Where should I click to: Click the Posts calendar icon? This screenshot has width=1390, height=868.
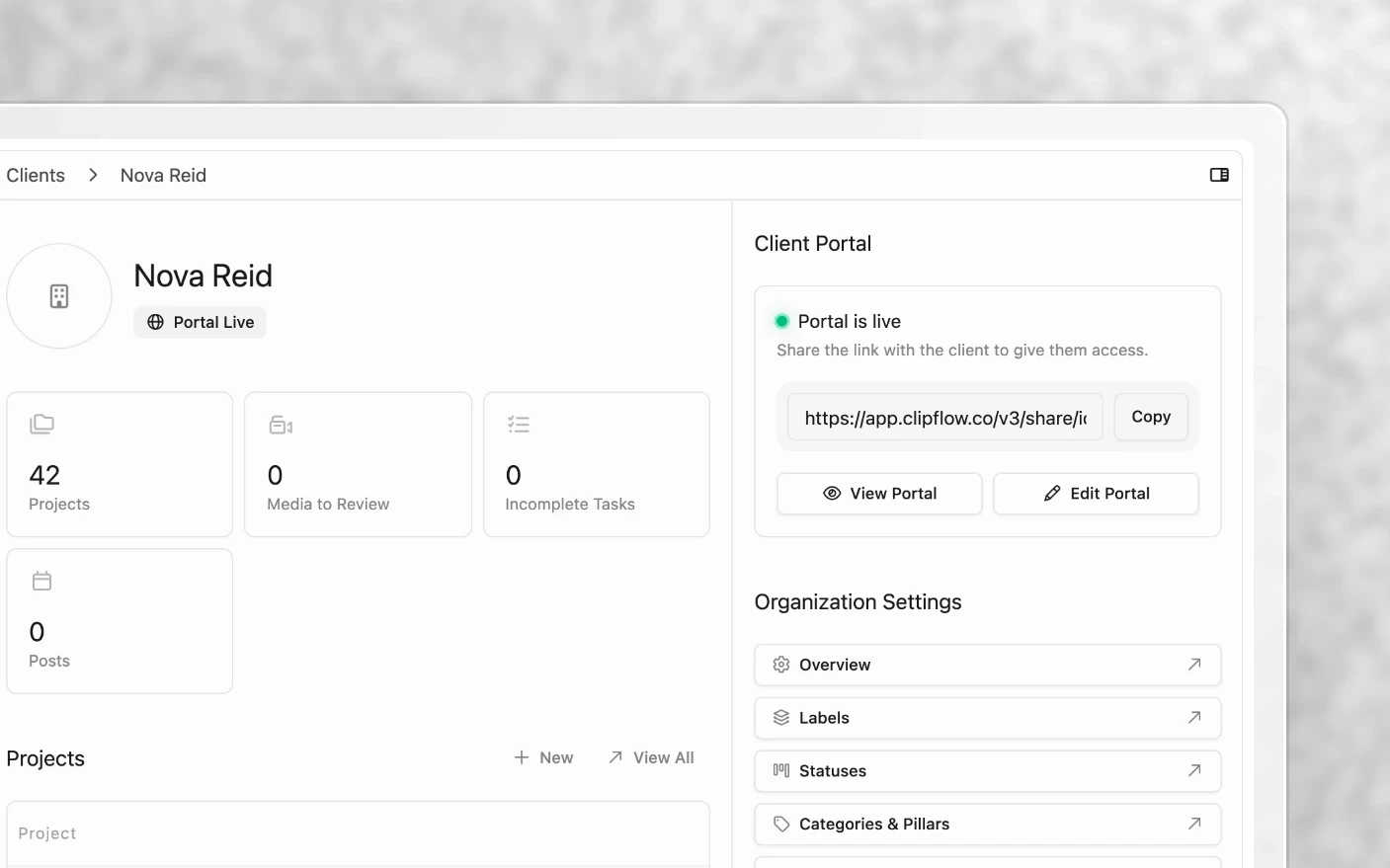[41, 581]
